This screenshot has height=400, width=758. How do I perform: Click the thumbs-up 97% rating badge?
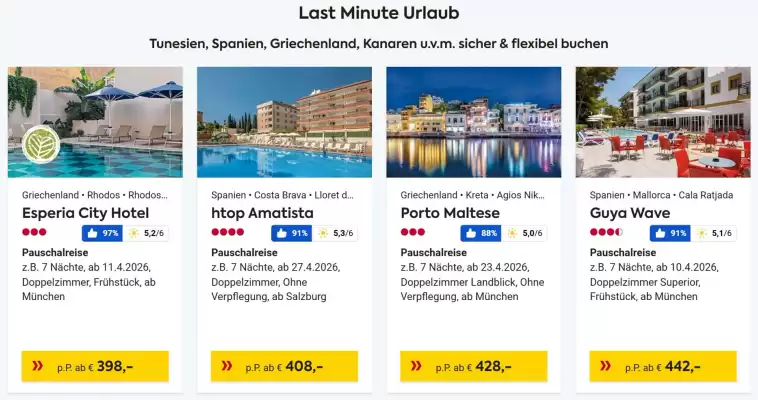101,233
